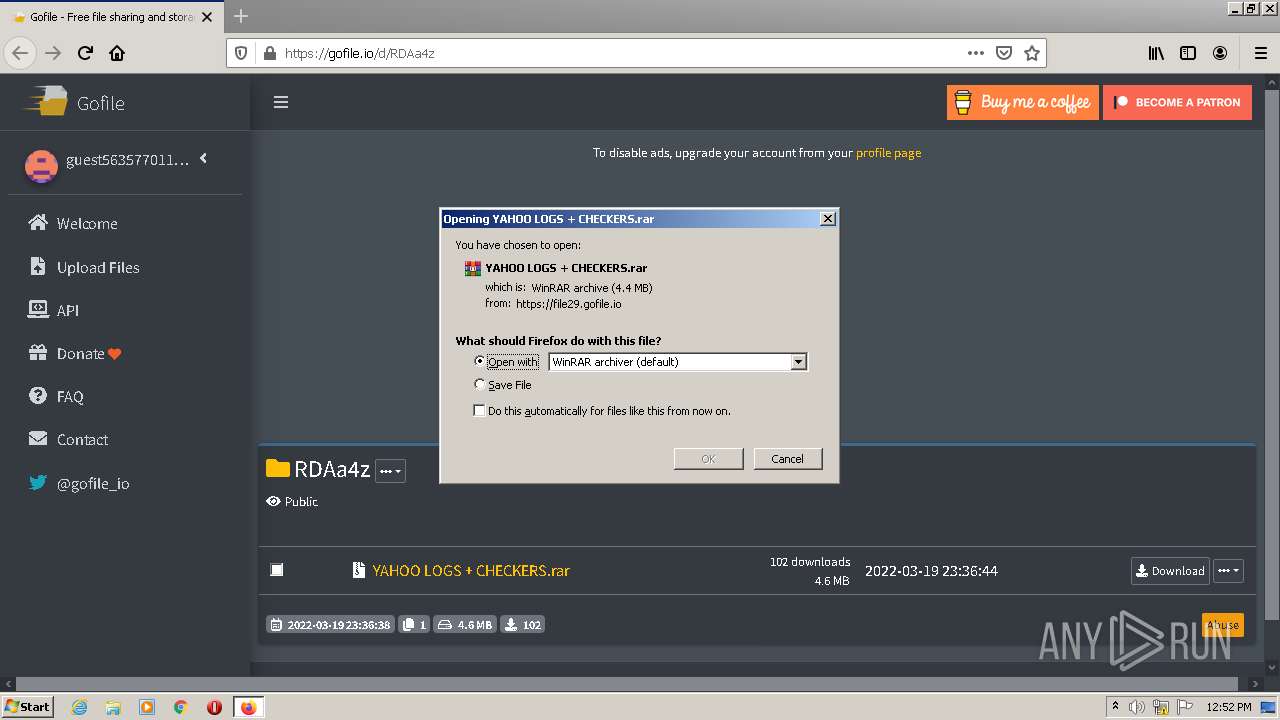The width and height of the screenshot is (1280, 720).
Task: Open File Explorer from the taskbar
Action: coord(113,707)
